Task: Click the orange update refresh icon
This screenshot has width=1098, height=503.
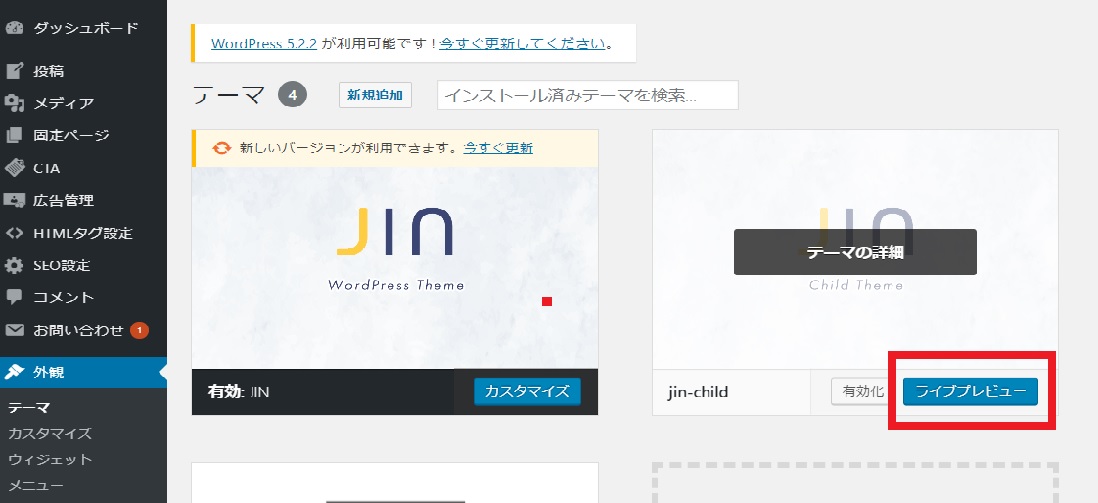Action: [221, 149]
